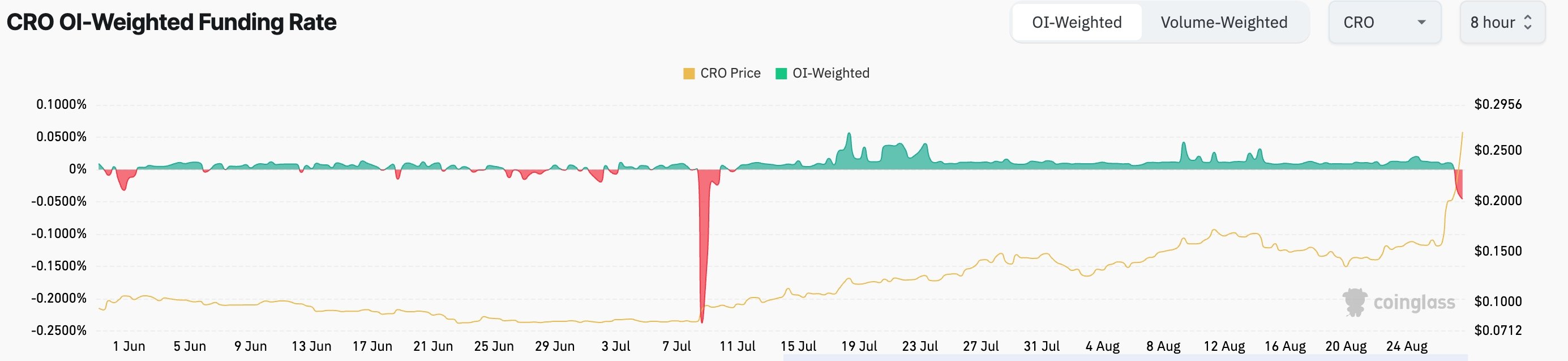Viewport: 1568px width, 361px height.
Task: Click the yellow CRO Price legend marker
Action: click(x=689, y=73)
